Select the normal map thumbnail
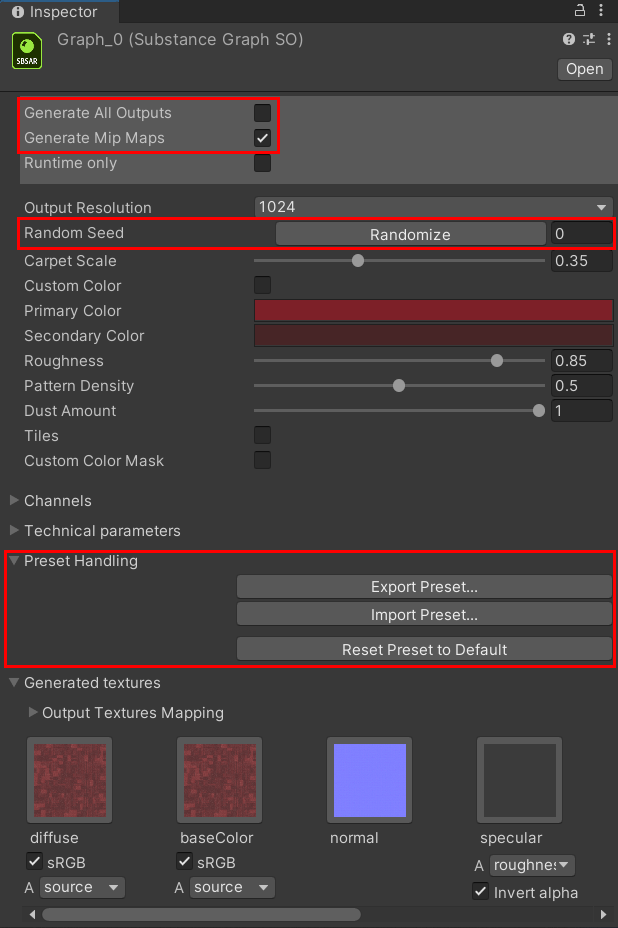The image size is (618, 928). [x=370, y=780]
